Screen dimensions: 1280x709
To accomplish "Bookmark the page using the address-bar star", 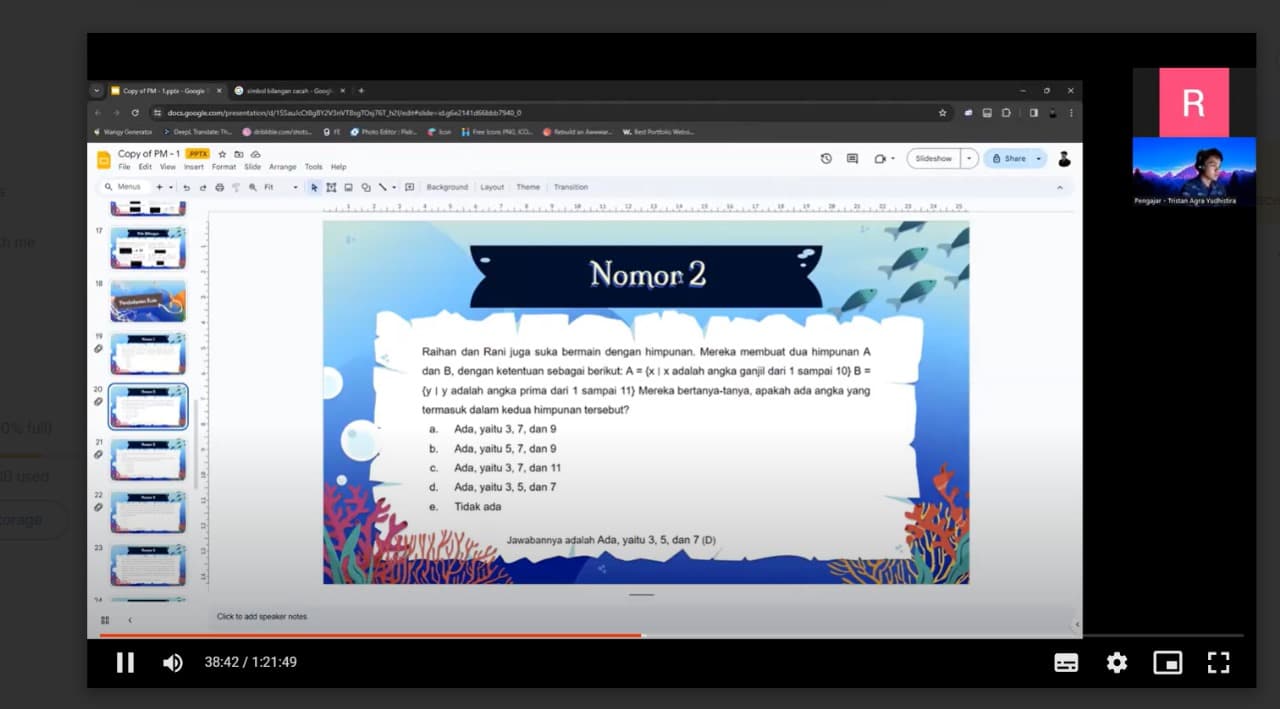I will (942, 113).
